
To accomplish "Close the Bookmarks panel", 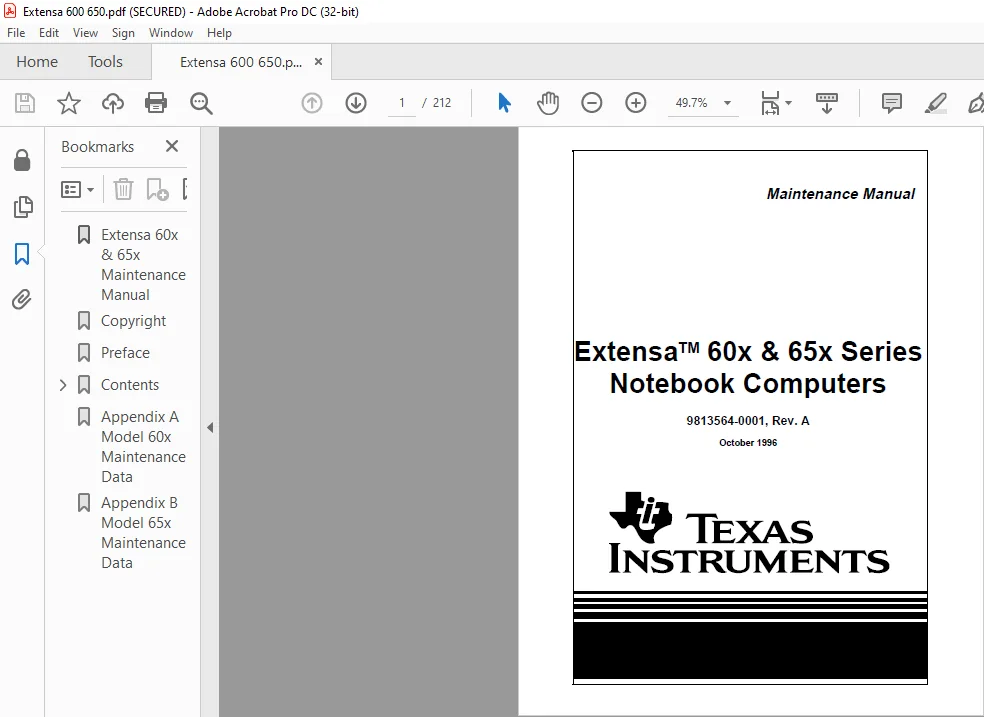I will click(x=172, y=146).
